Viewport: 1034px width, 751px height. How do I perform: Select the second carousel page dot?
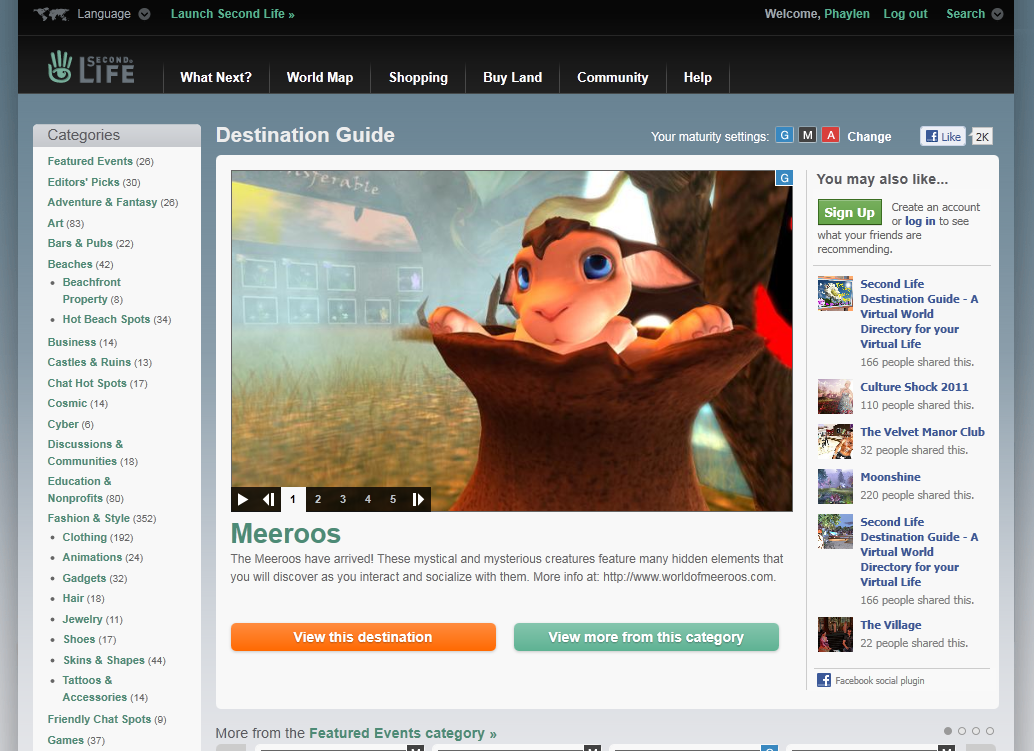(x=962, y=731)
